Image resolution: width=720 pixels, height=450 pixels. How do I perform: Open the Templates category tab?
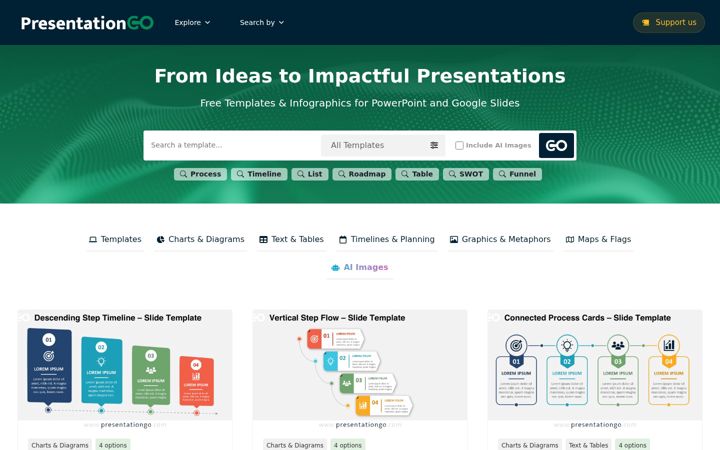tap(115, 239)
